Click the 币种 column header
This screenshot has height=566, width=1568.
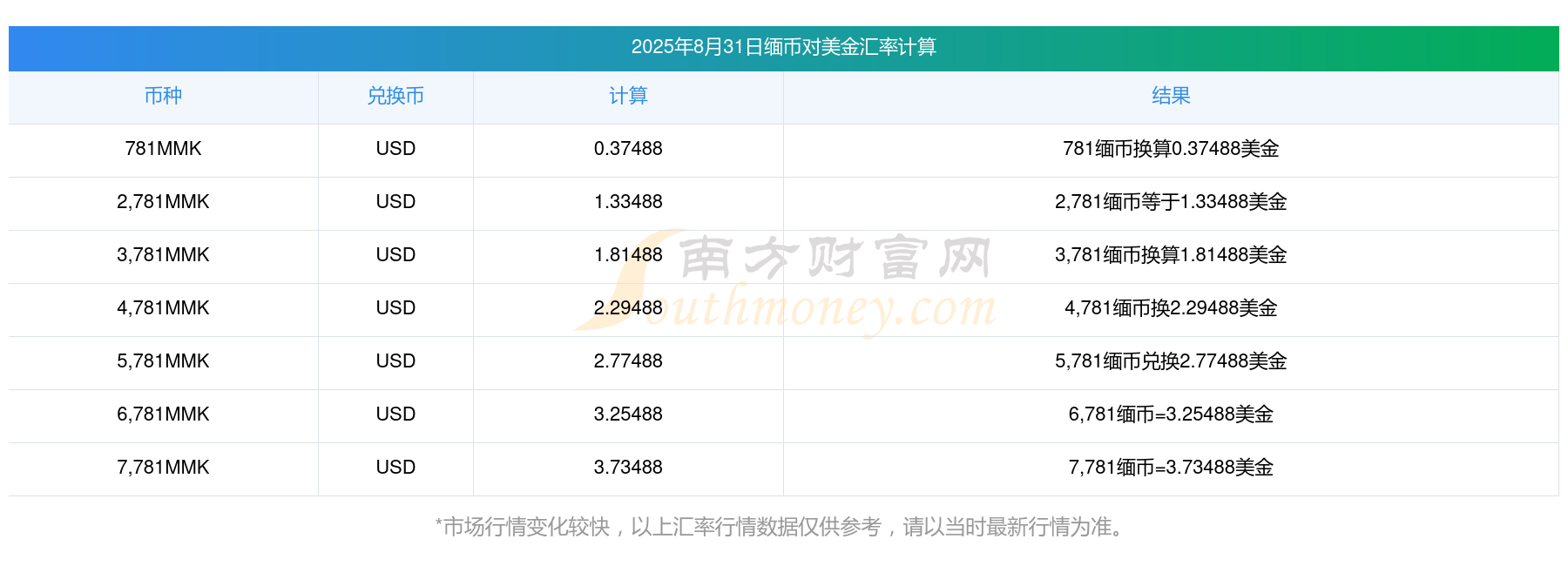coord(163,96)
